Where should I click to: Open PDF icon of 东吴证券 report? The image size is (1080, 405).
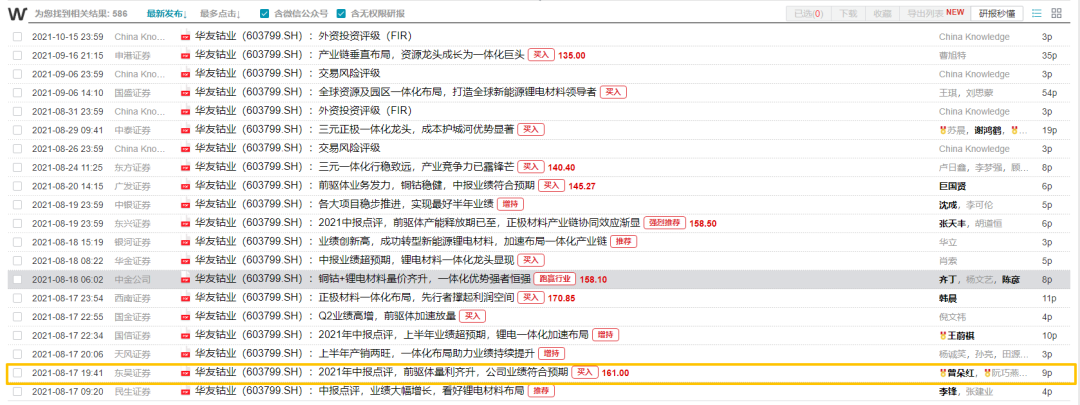click(185, 373)
